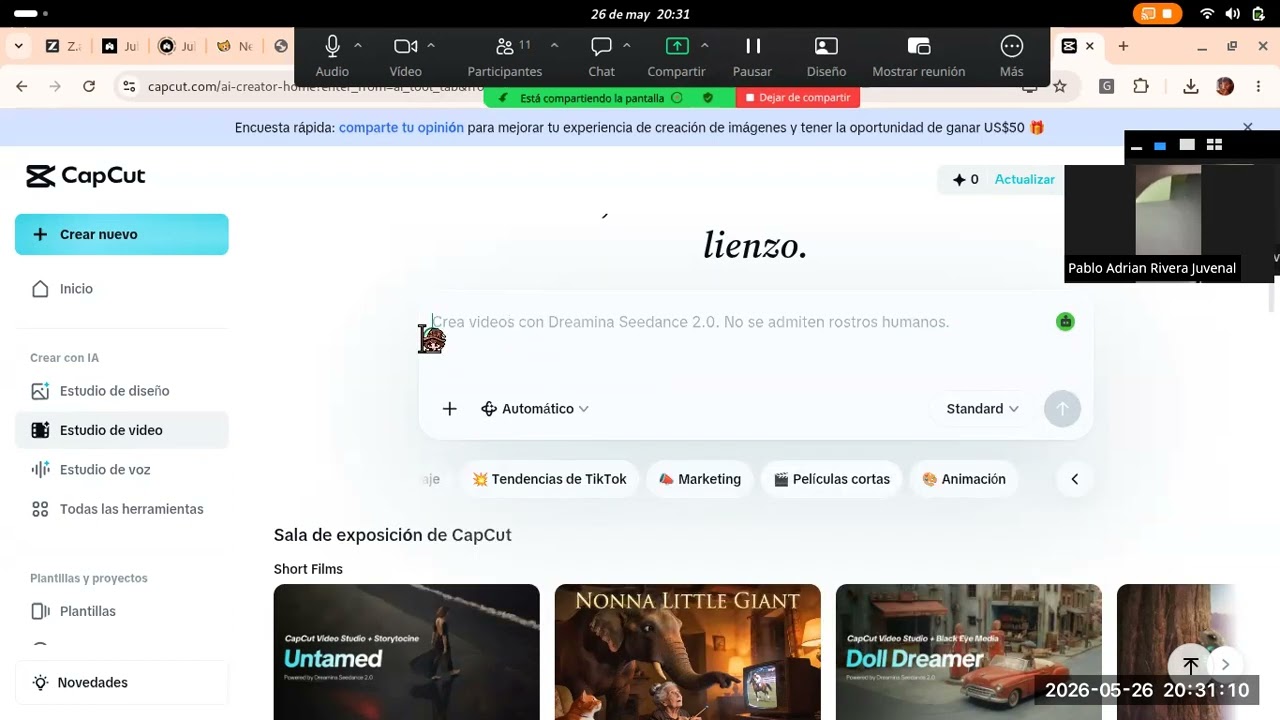Click the Zoom Compartir button
Viewport: 1280px width, 720px height.
click(x=677, y=56)
